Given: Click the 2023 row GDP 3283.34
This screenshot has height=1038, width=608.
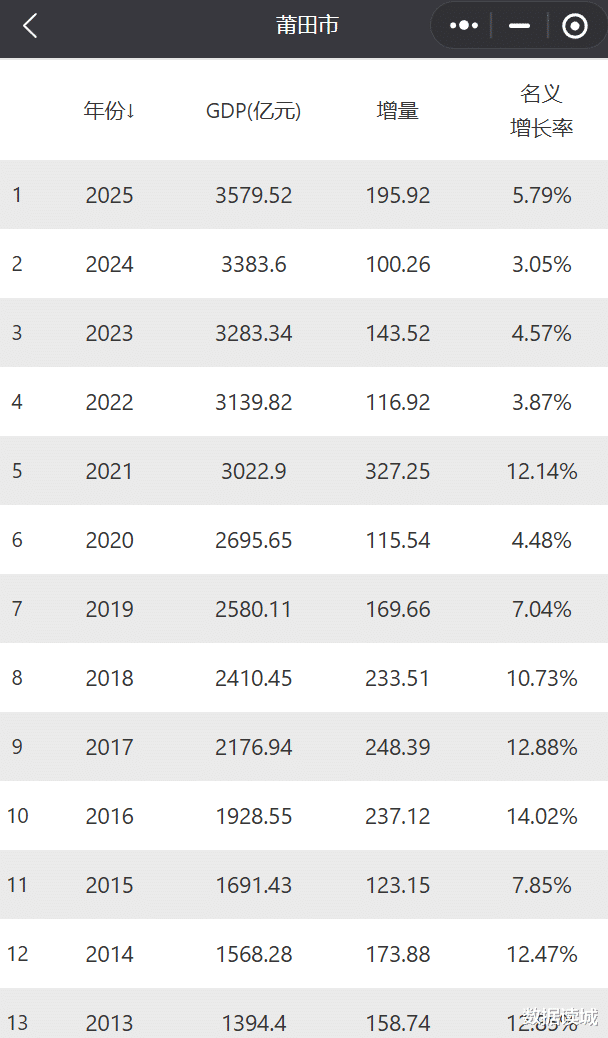Looking at the screenshot, I should (x=253, y=333).
